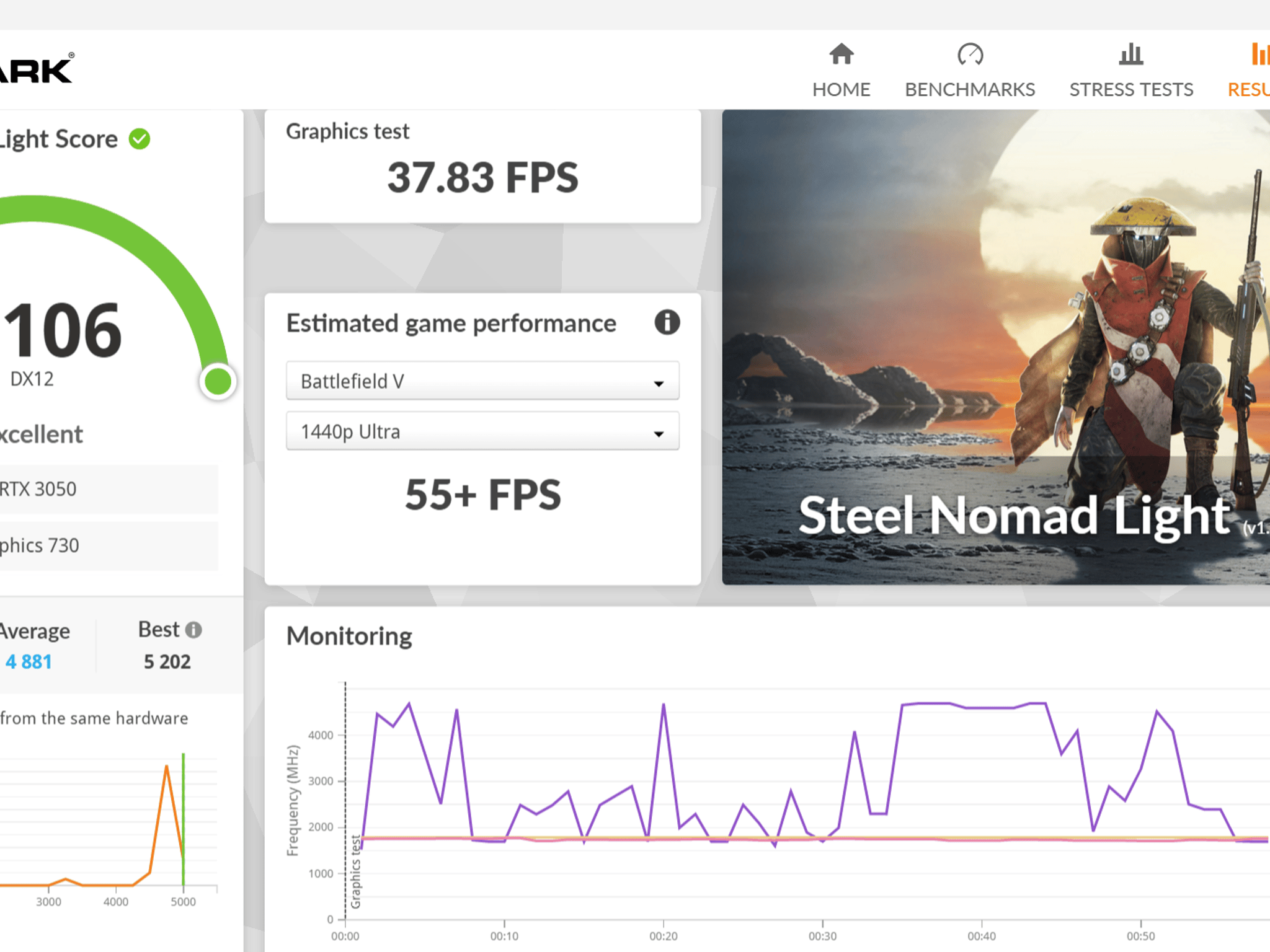This screenshot has height=952, width=1270.
Task: Click the green marker line in score distribution chart
Action: 183,818
